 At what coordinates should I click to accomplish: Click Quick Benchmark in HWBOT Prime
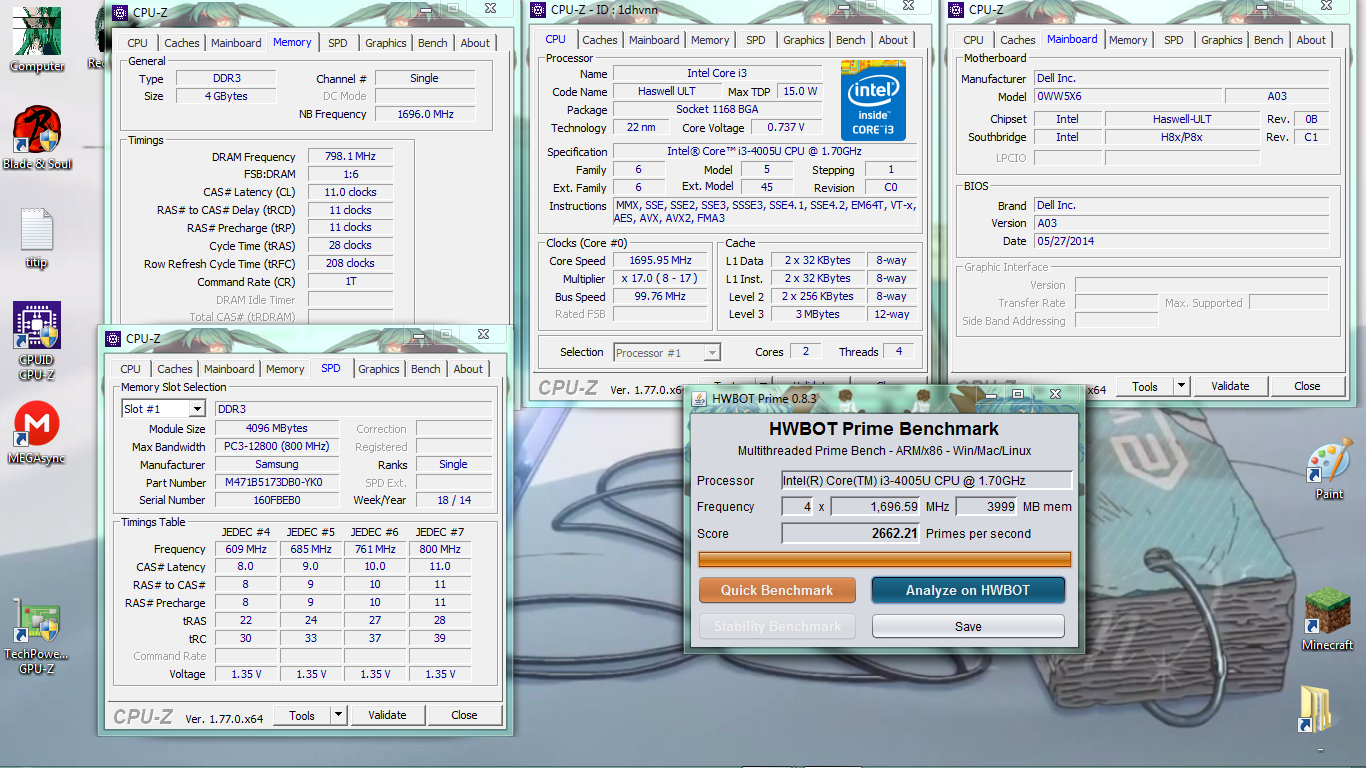coord(777,590)
